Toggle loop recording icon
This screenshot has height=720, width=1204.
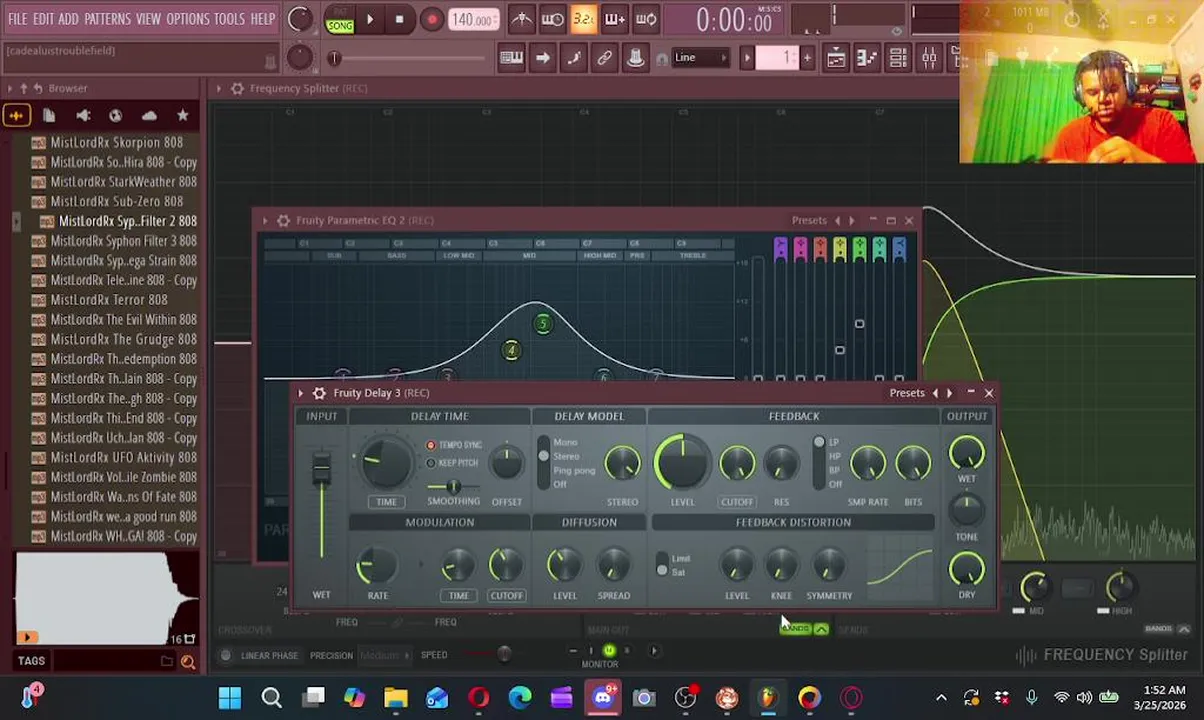tap(646, 19)
